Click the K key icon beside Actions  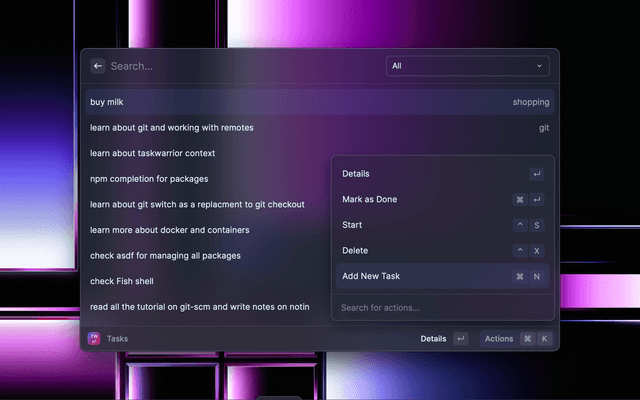pyautogui.click(x=545, y=339)
